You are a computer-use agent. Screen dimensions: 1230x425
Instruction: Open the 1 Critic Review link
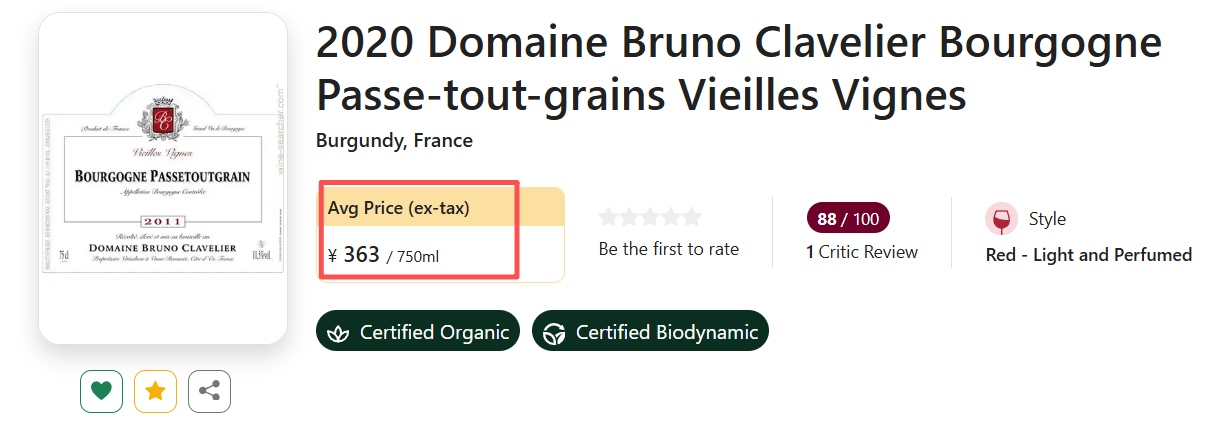pyautogui.click(x=862, y=252)
